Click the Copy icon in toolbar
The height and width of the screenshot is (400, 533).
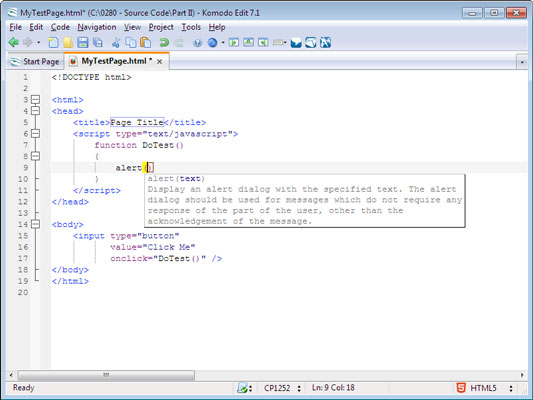pyautogui.click(x=131, y=42)
